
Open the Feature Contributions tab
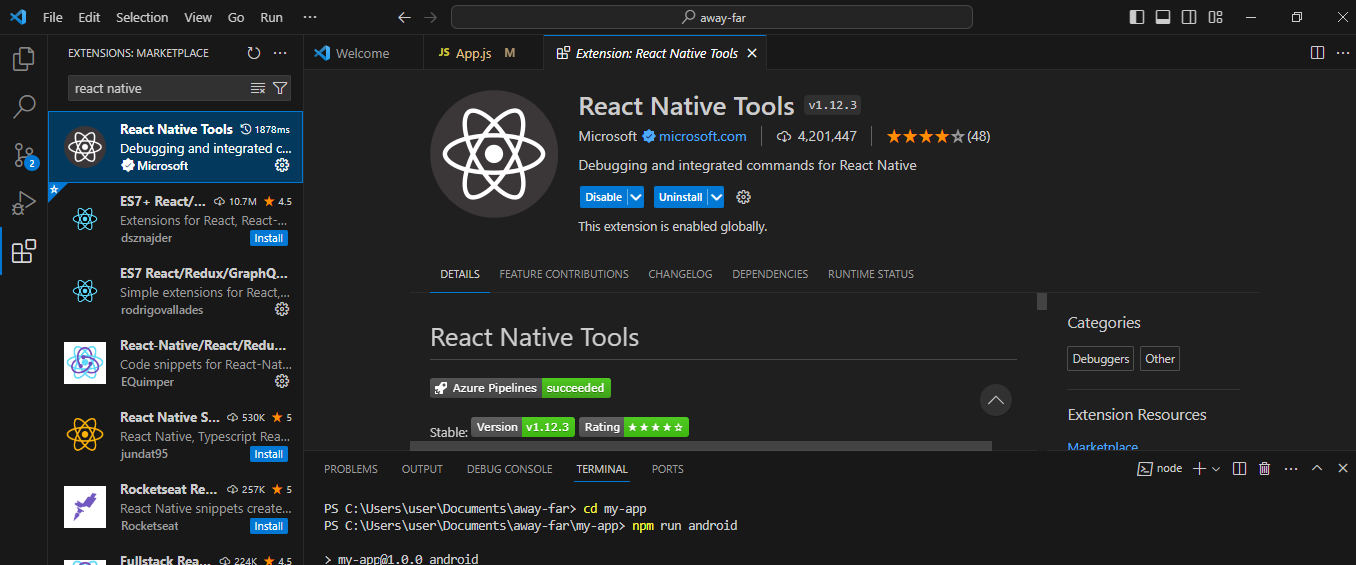pyautogui.click(x=564, y=274)
